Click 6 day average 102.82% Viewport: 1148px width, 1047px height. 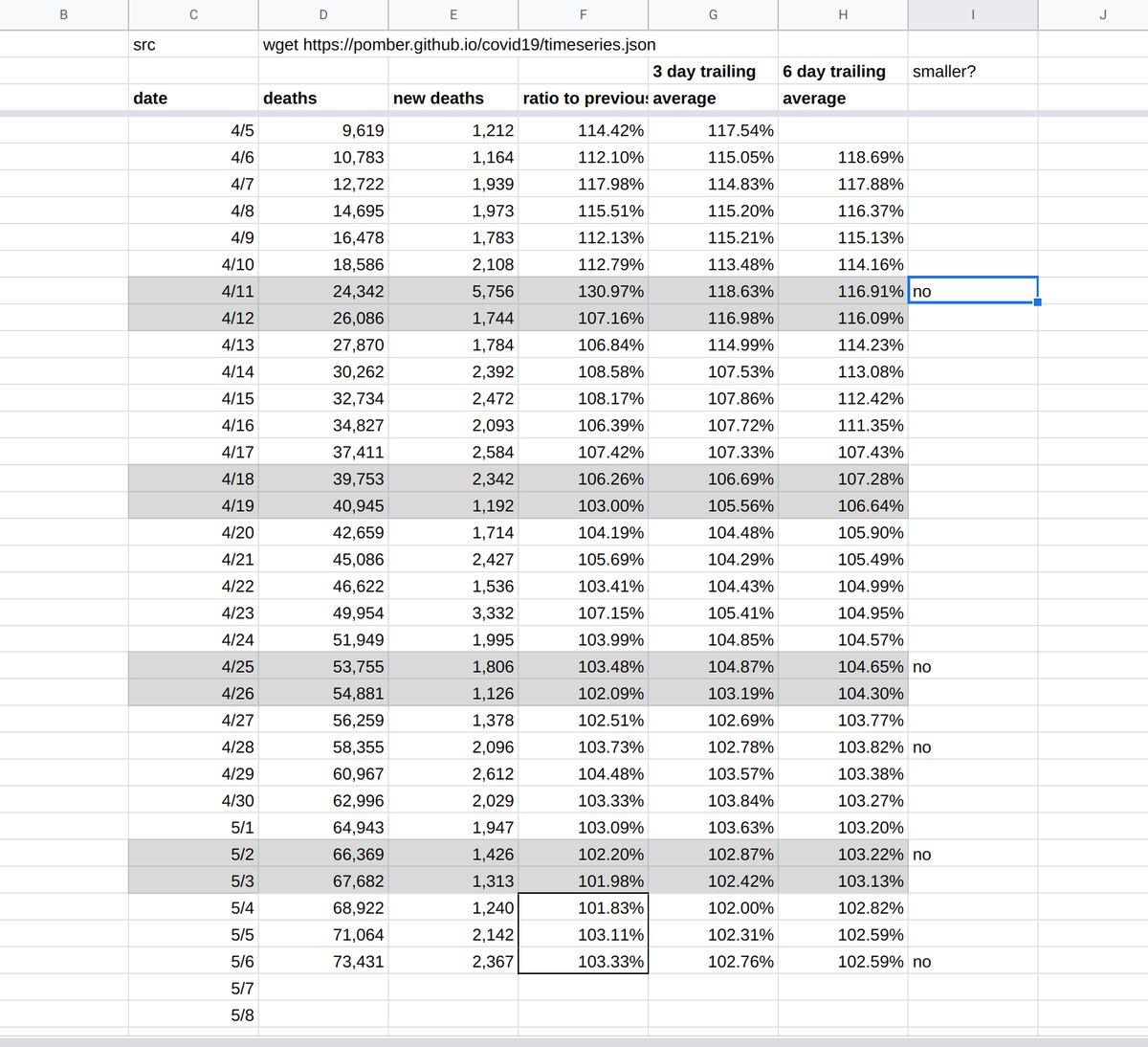point(843,907)
